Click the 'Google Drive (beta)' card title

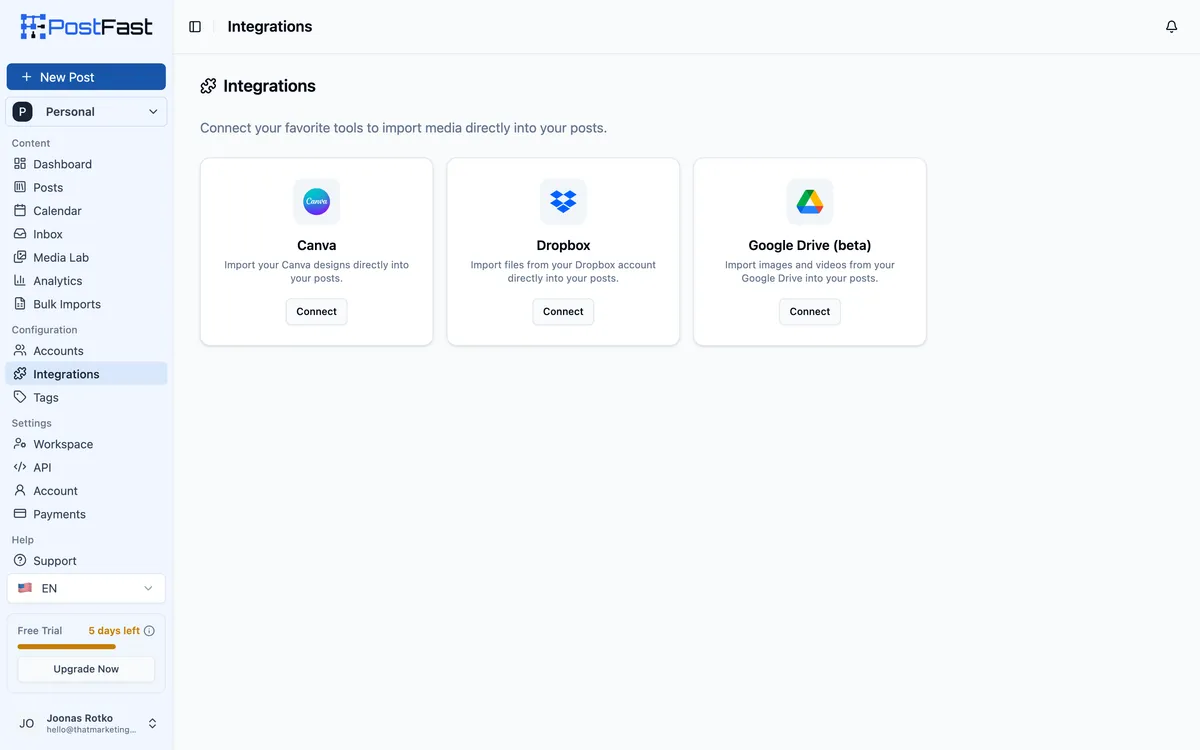(810, 245)
